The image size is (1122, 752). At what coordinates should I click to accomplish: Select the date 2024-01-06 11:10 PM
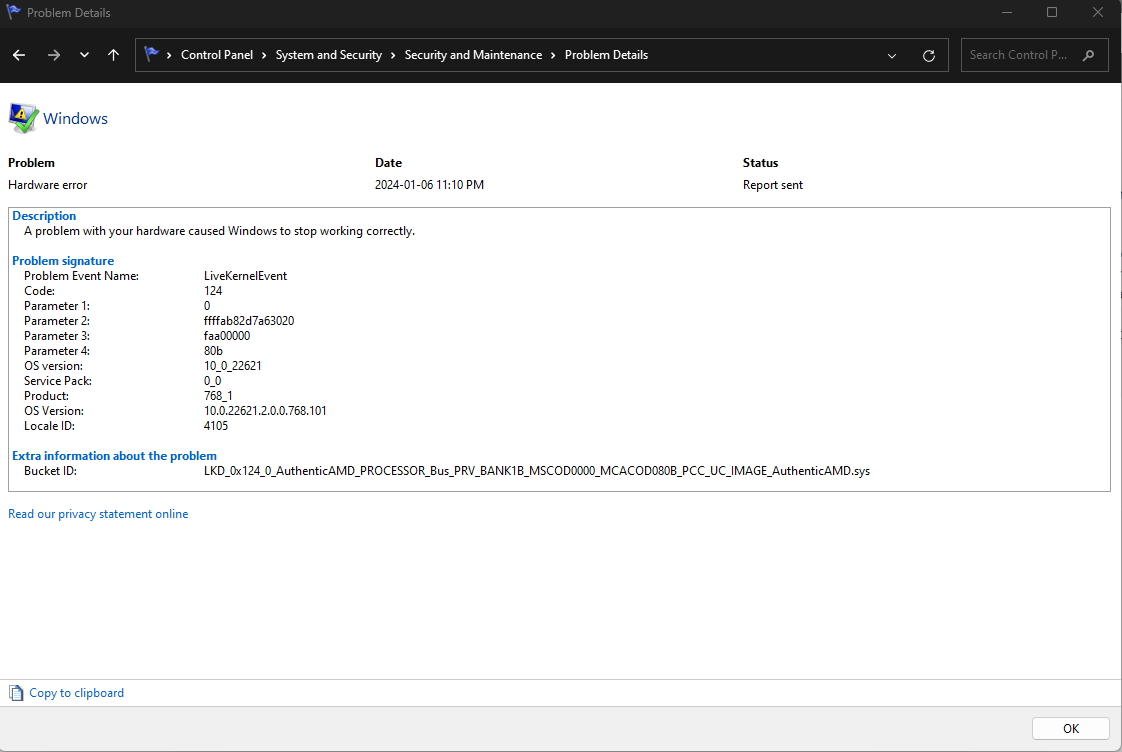pos(429,185)
